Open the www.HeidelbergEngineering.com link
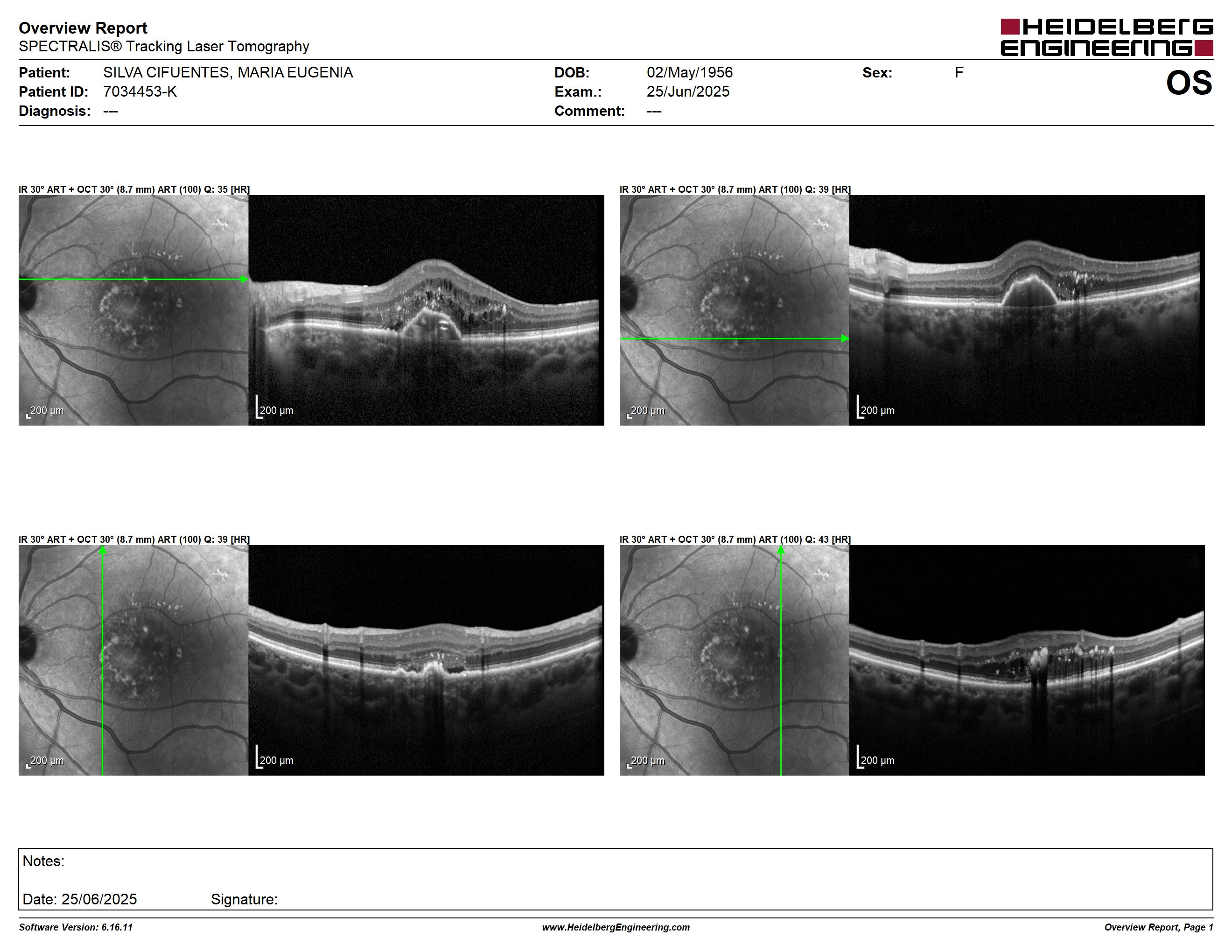Screen dimensions: 1232x952 coord(616,927)
